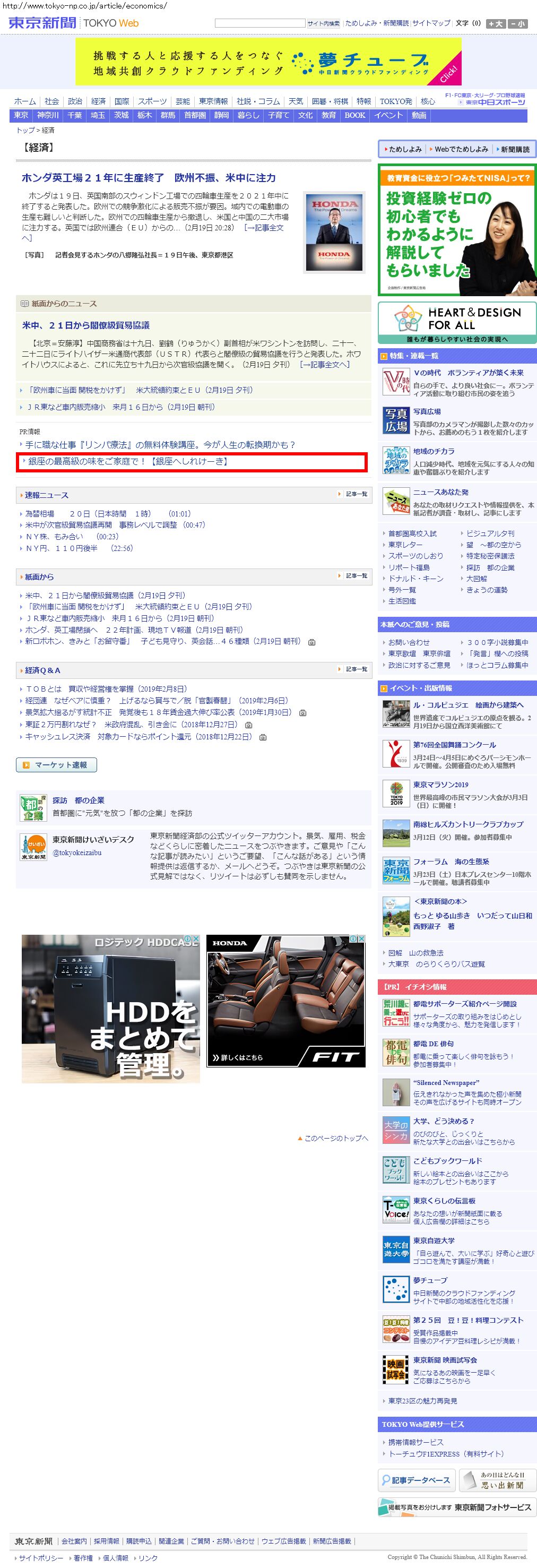Open the ロジテック HDD advertisement

[x=111, y=1009]
